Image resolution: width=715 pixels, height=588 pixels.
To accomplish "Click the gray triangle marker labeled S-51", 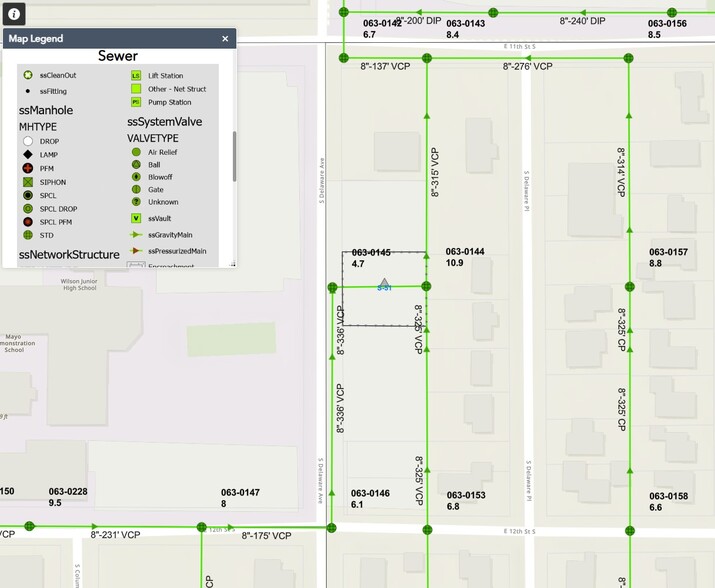I will click(383, 283).
